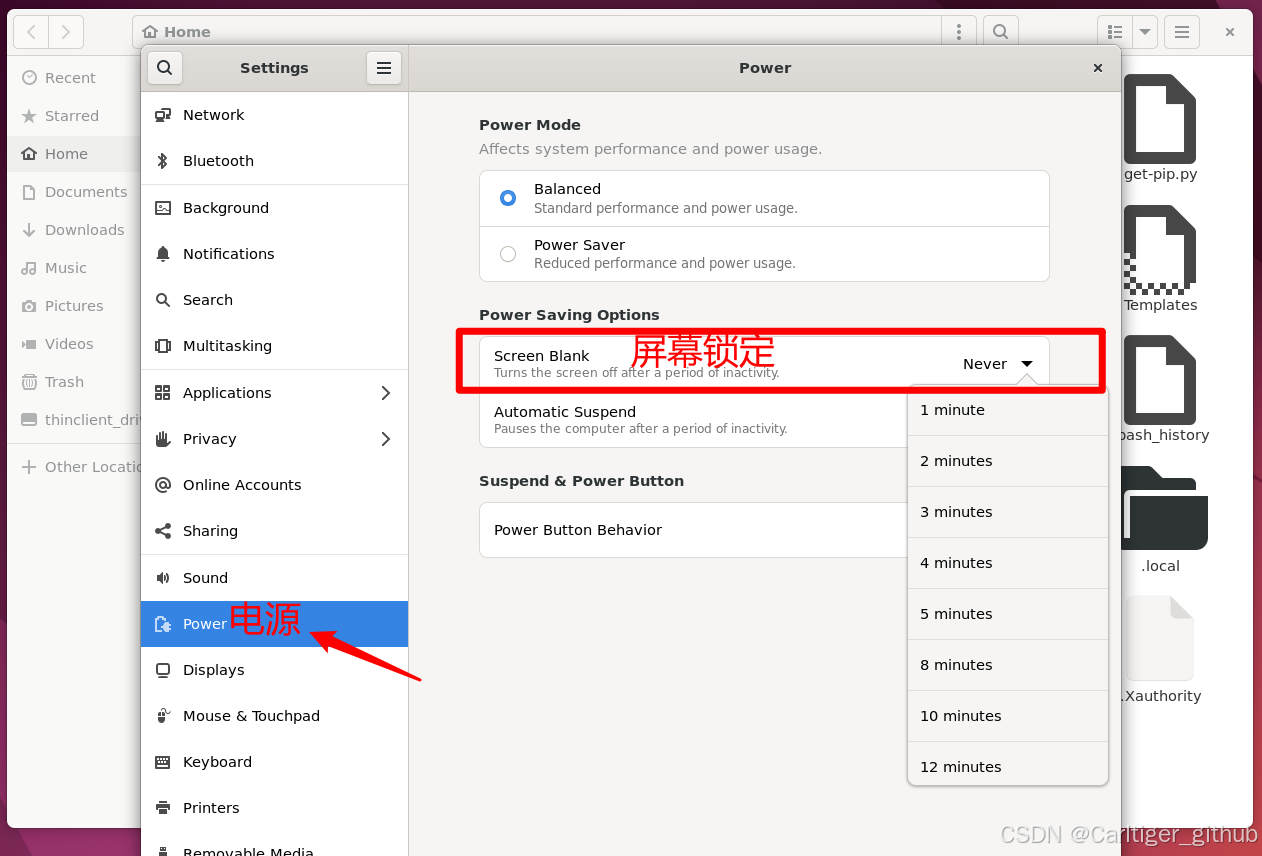Open the Settings search button
Image resolution: width=1262 pixels, height=856 pixels.
[165, 68]
